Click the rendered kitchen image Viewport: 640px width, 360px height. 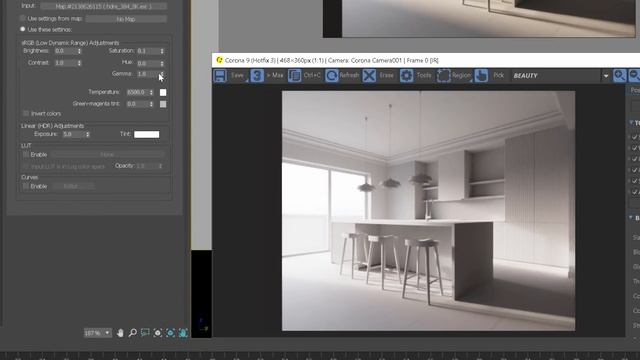click(429, 211)
